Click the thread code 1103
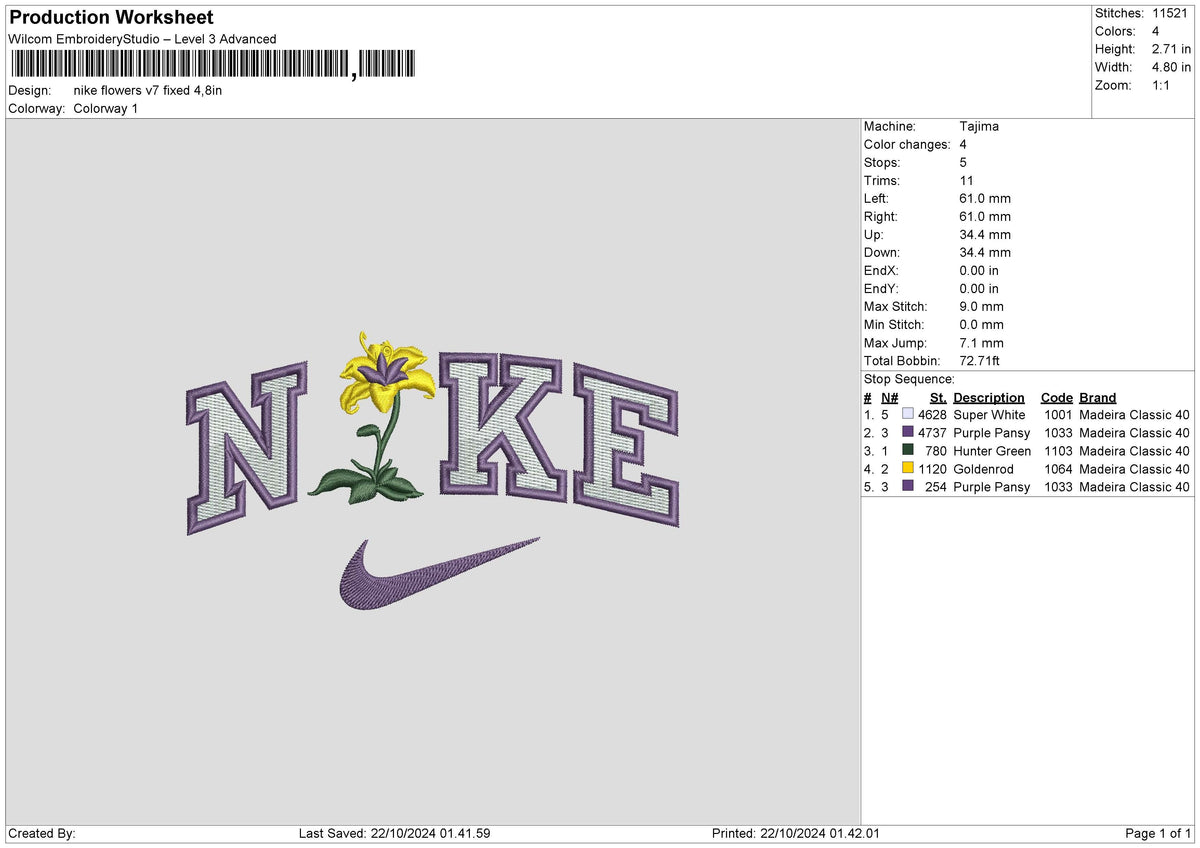The image size is (1200, 848). click(x=1058, y=451)
